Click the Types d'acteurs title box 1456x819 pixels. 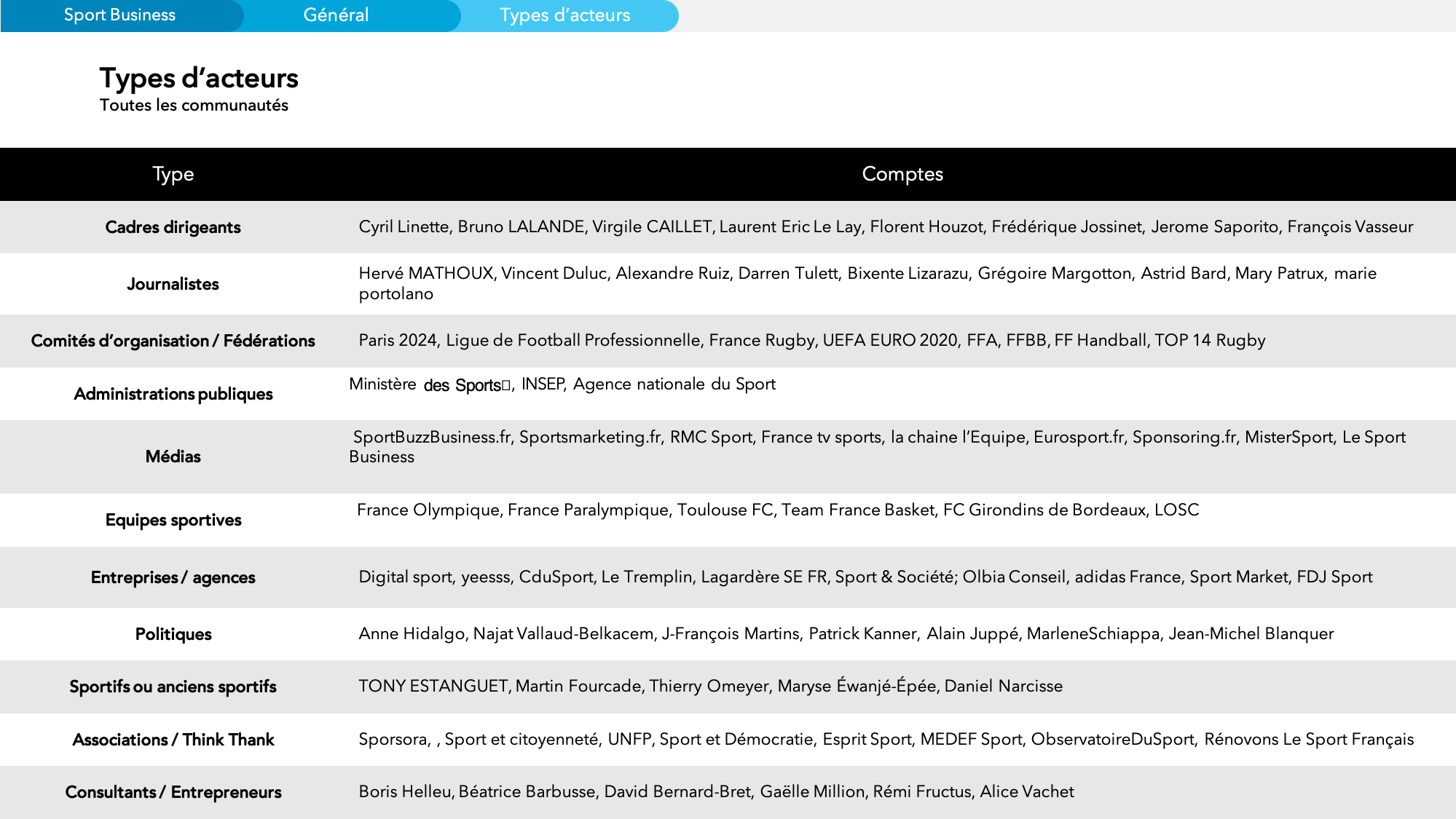(x=217, y=86)
